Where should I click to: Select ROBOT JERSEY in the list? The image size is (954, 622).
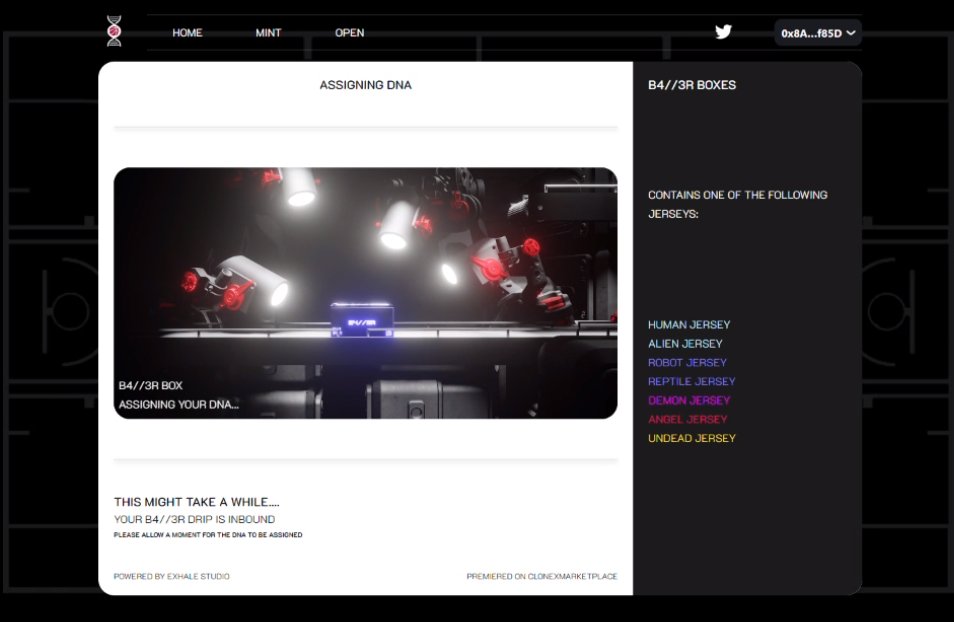point(687,363)
